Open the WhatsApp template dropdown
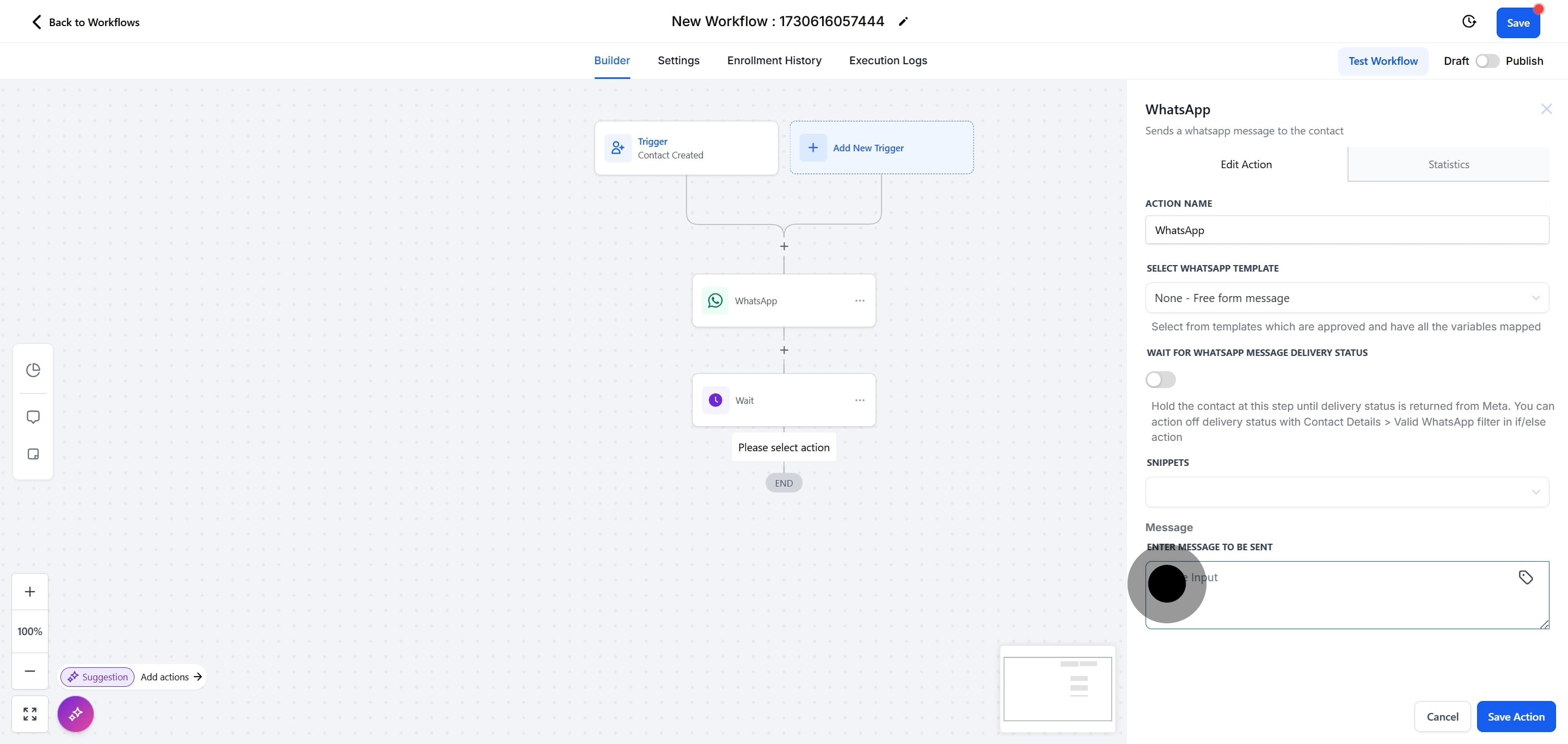 [x=1346, y=298]
